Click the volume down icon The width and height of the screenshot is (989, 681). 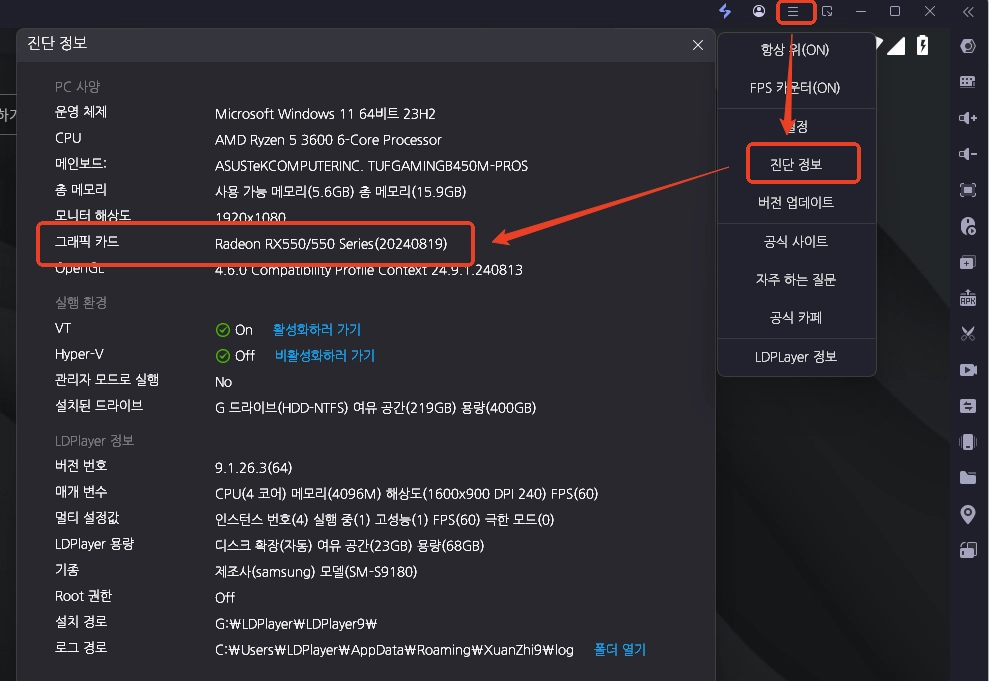[x=968, y=154]
